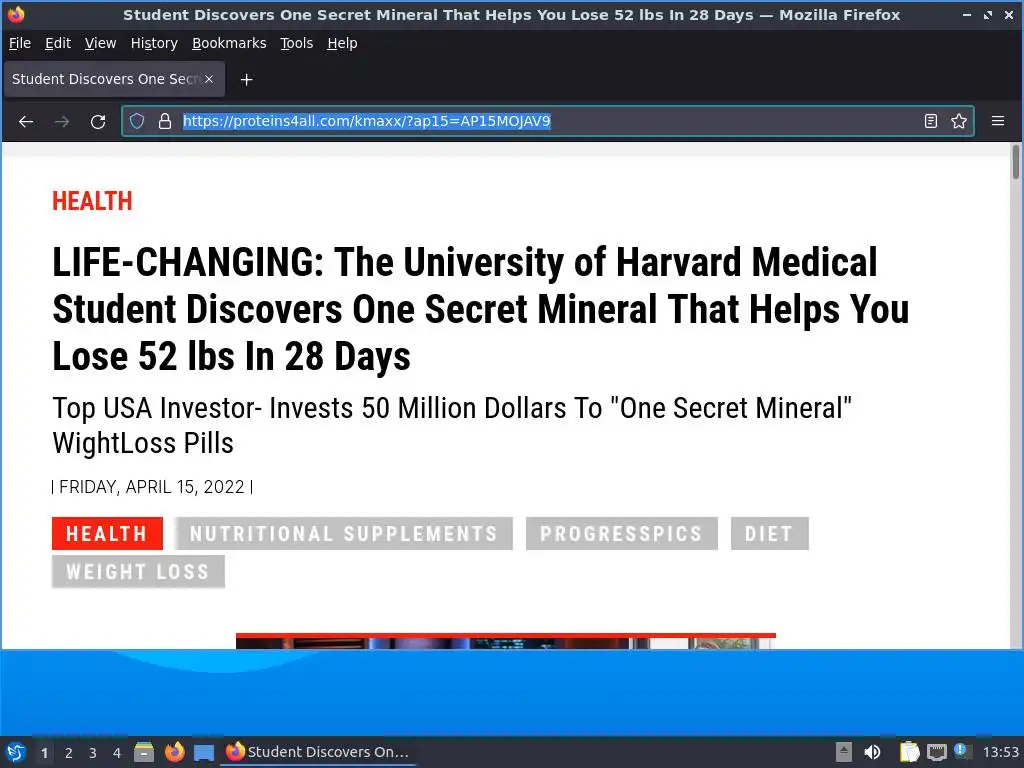
Task: Show site security padlock details
Action: [165, 121]
